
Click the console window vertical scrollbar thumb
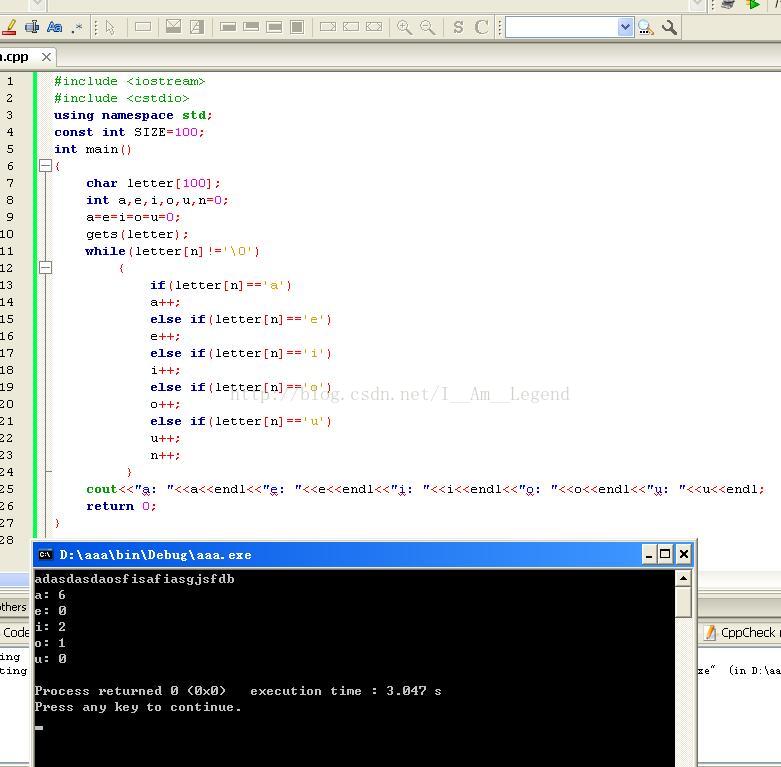(x=683, y=602)
